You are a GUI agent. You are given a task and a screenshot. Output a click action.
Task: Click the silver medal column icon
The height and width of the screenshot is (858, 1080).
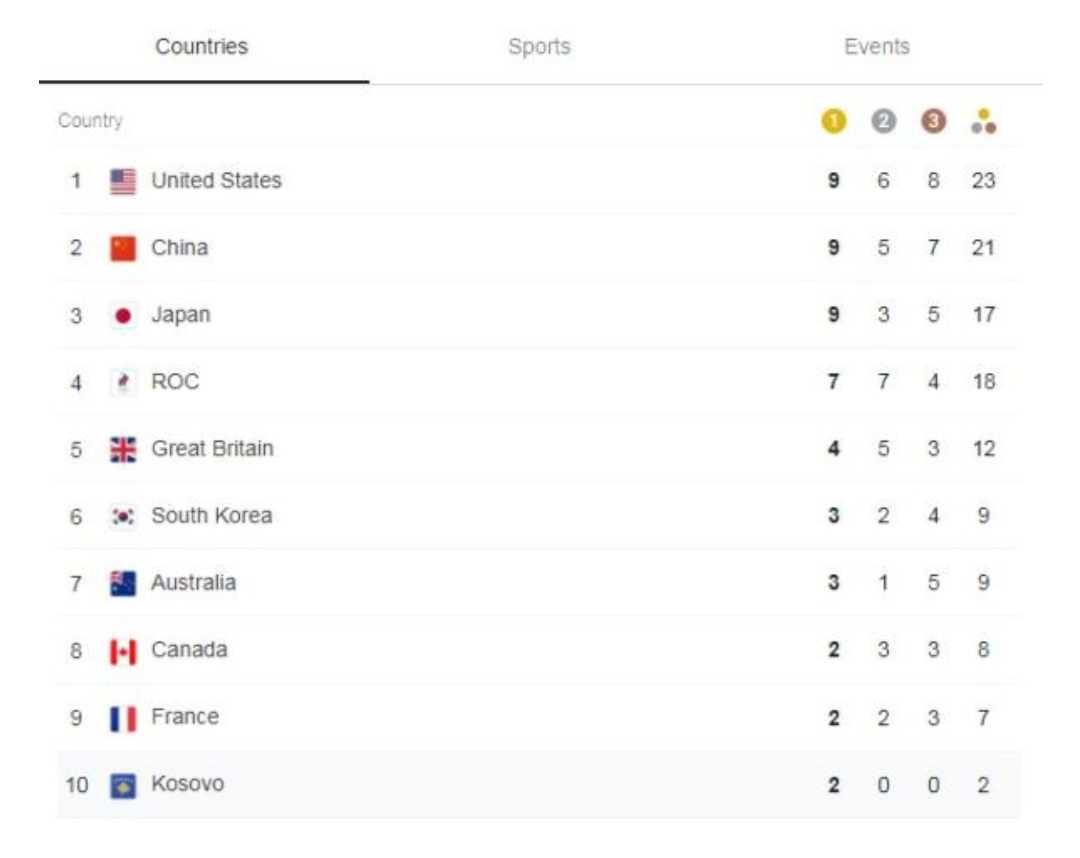point(883,121)
